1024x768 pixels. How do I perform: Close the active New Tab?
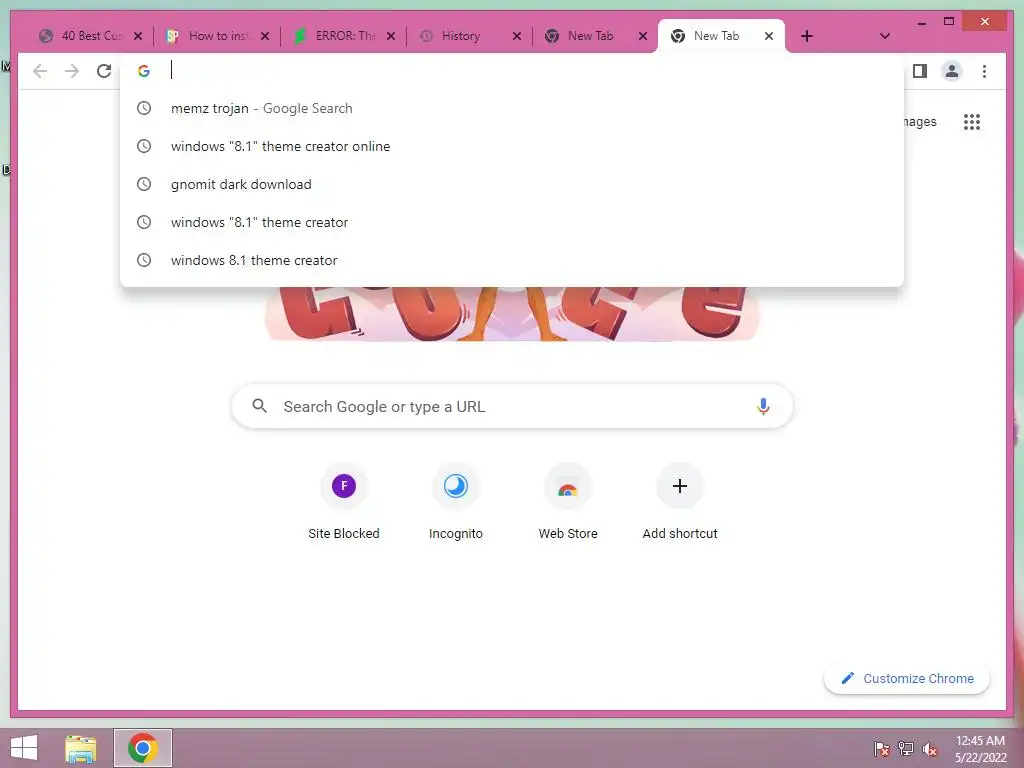[x=769, y=36]
